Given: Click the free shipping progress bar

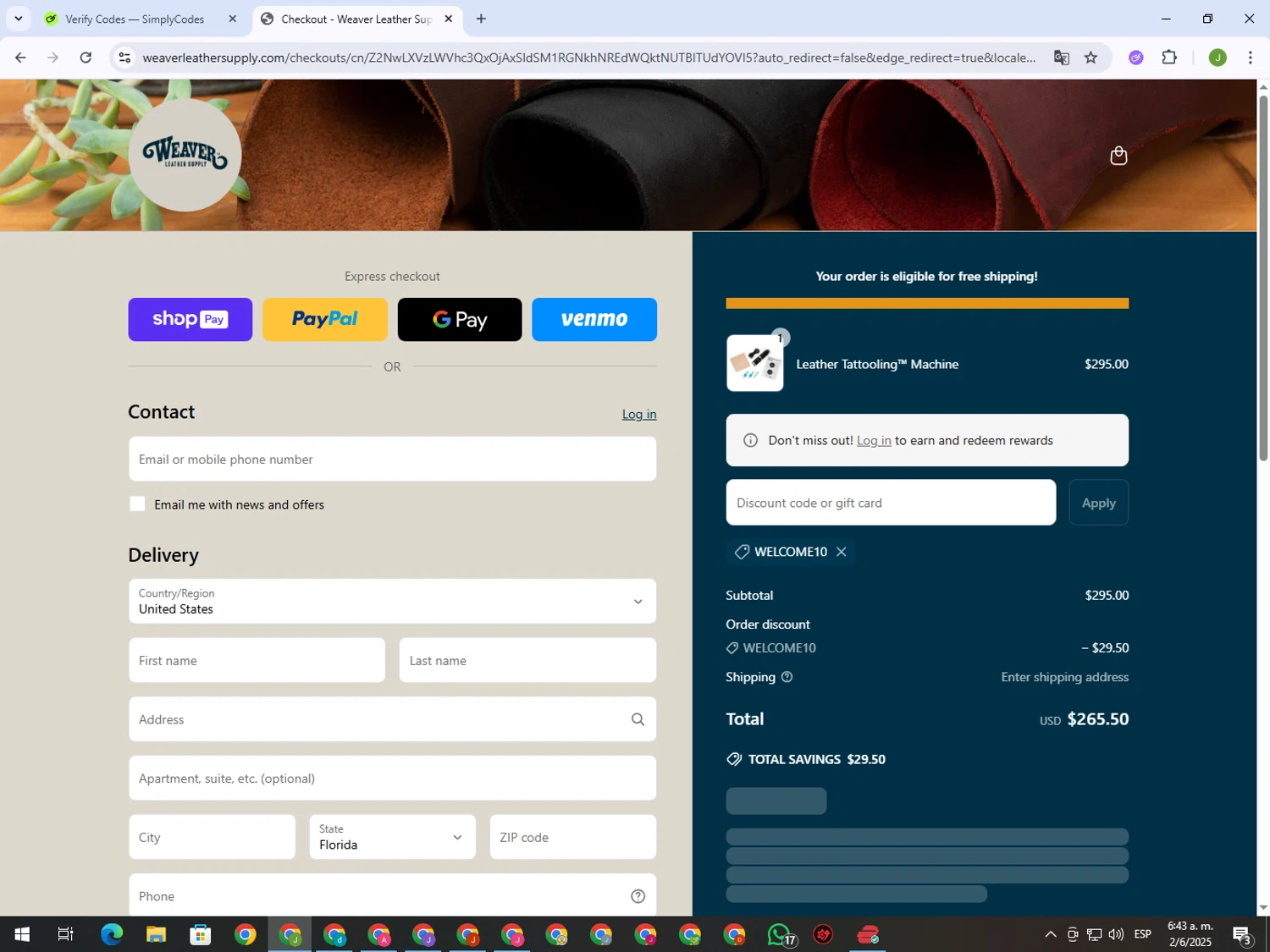Looking at the screenshot, I should point(927,304).
